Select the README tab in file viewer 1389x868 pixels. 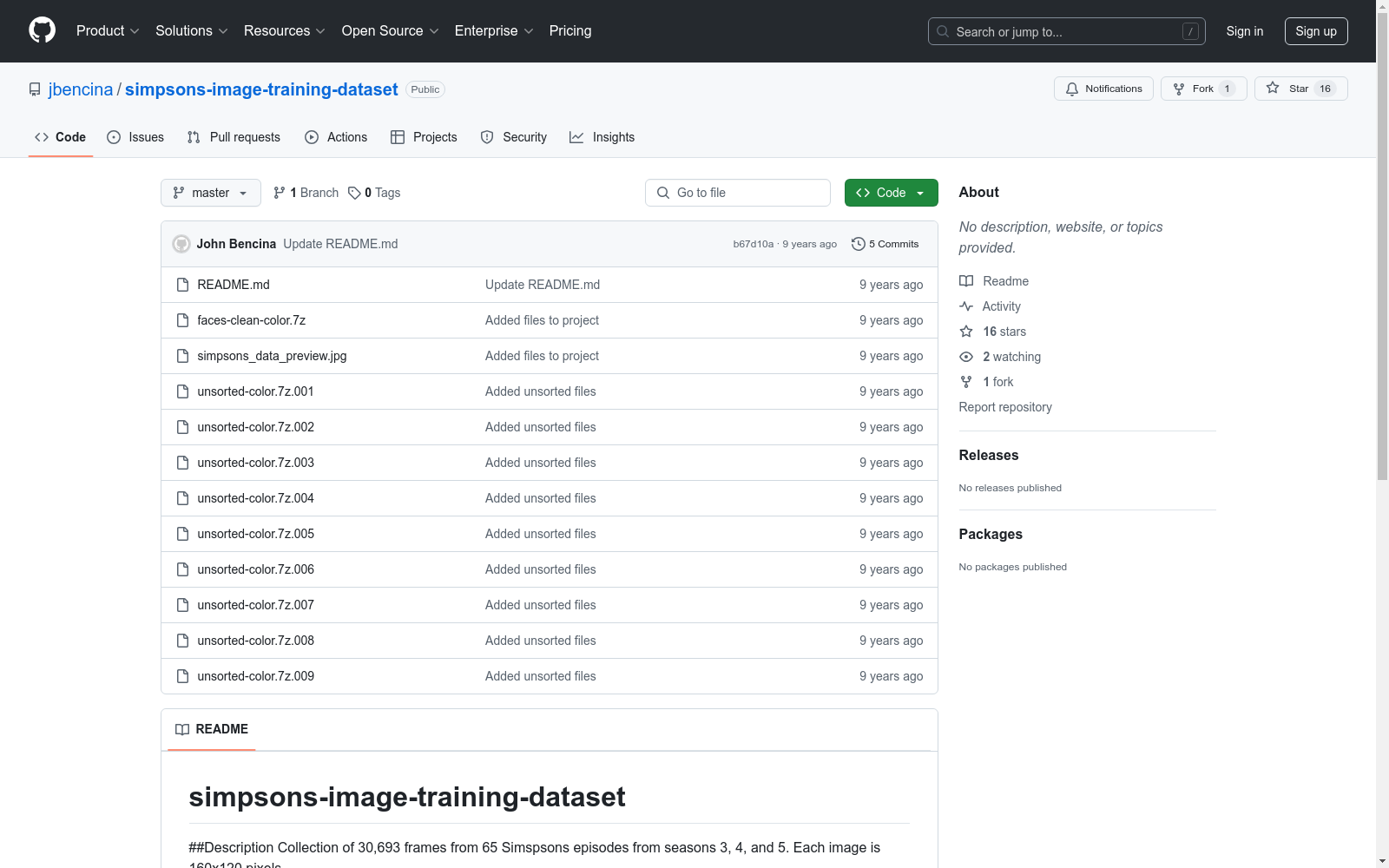[x=212, y=729]
